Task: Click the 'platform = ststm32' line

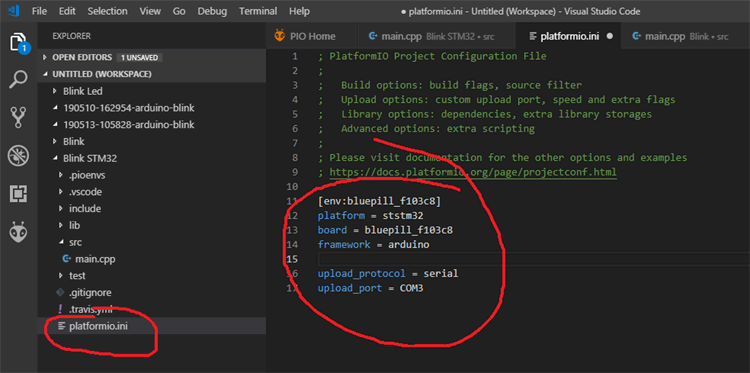Action: tap(370, 216)
